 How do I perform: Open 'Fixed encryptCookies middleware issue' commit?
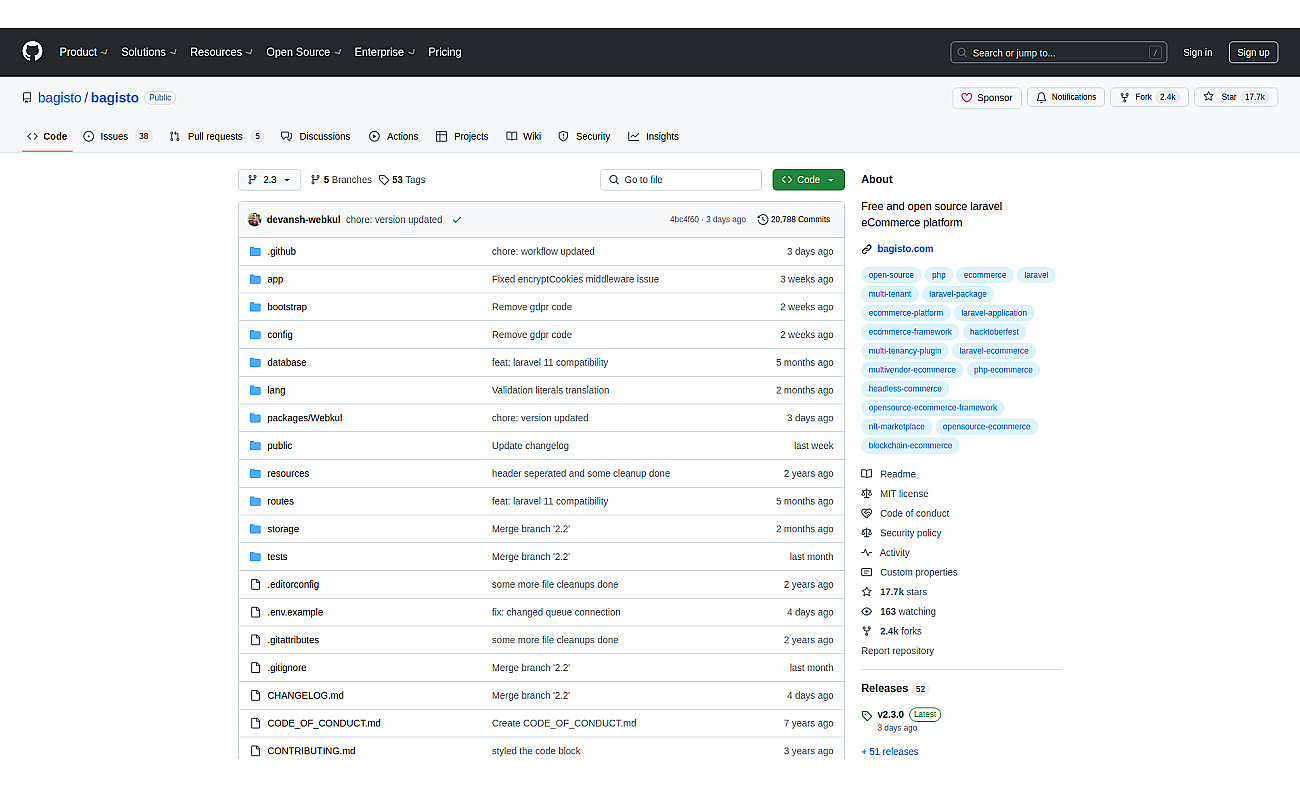coord(575,279)
